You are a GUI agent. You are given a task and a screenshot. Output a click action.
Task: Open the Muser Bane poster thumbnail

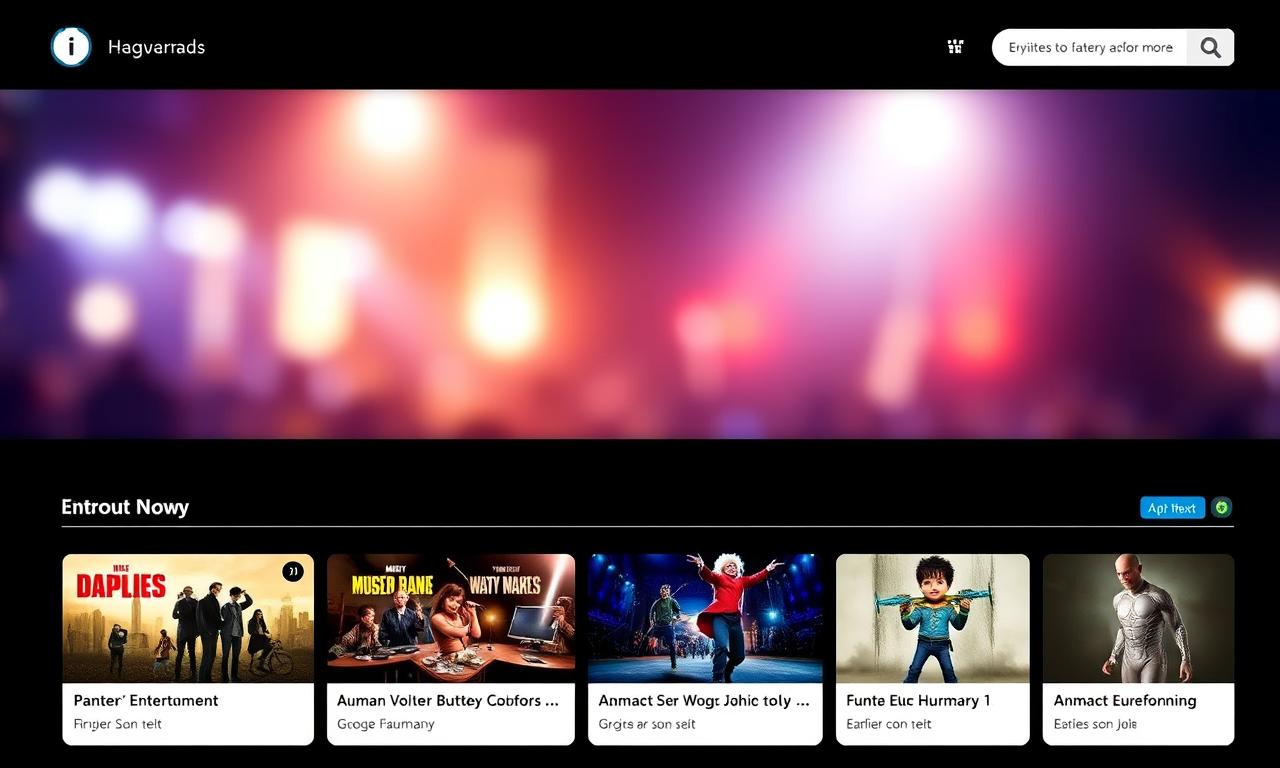click(451, 618)
